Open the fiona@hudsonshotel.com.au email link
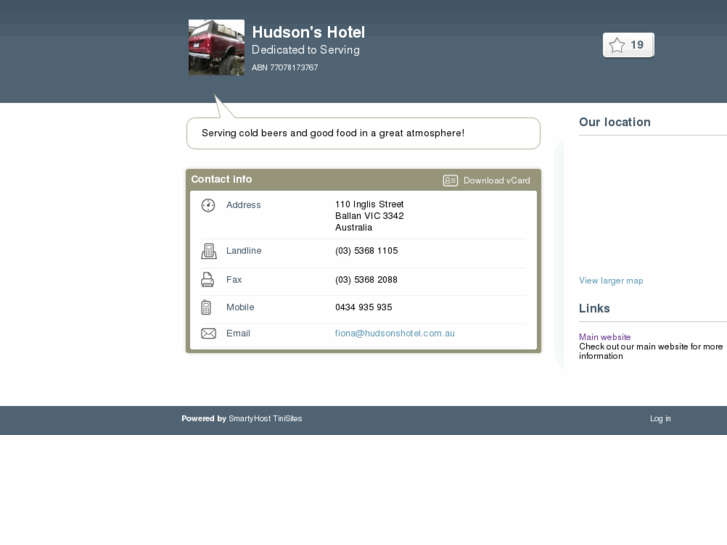727x545 pixels. 395,333
